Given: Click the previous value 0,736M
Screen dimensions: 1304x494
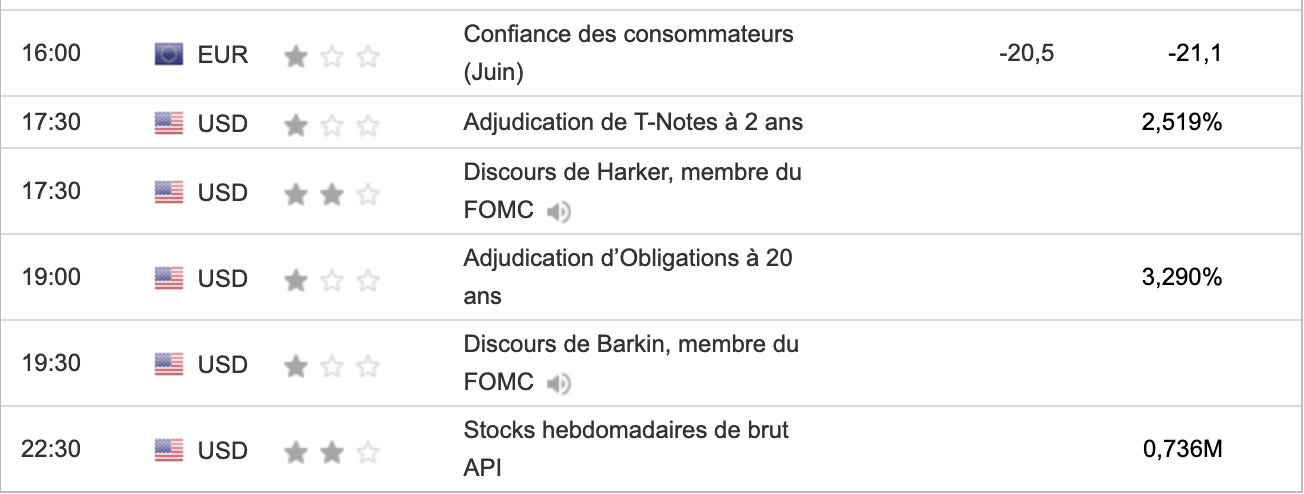Looking at the screenshot, I should pos(1183,451).
